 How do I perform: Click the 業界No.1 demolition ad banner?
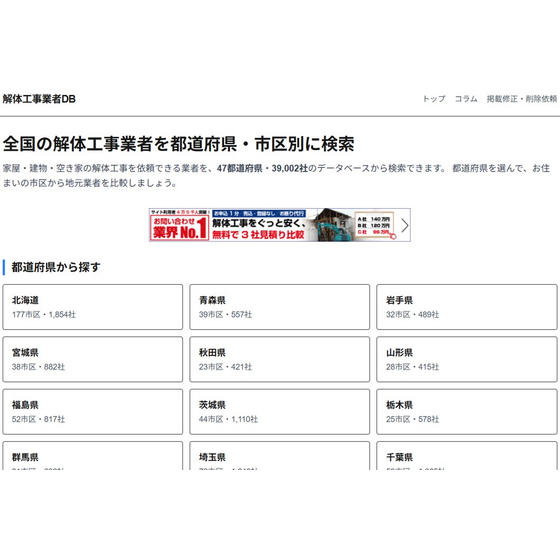pos(280,225)
